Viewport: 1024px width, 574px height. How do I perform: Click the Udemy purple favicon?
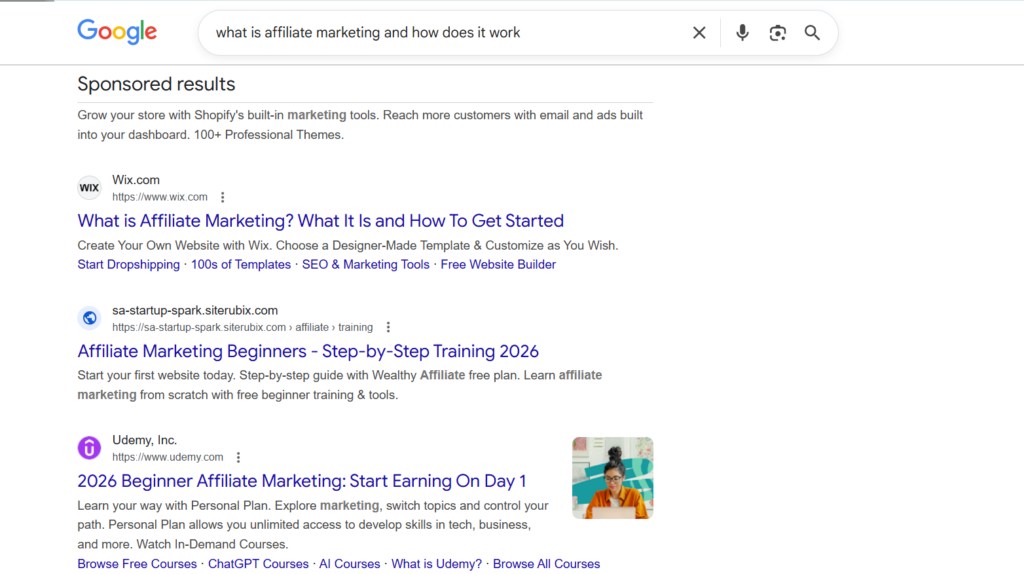point(89,448)
